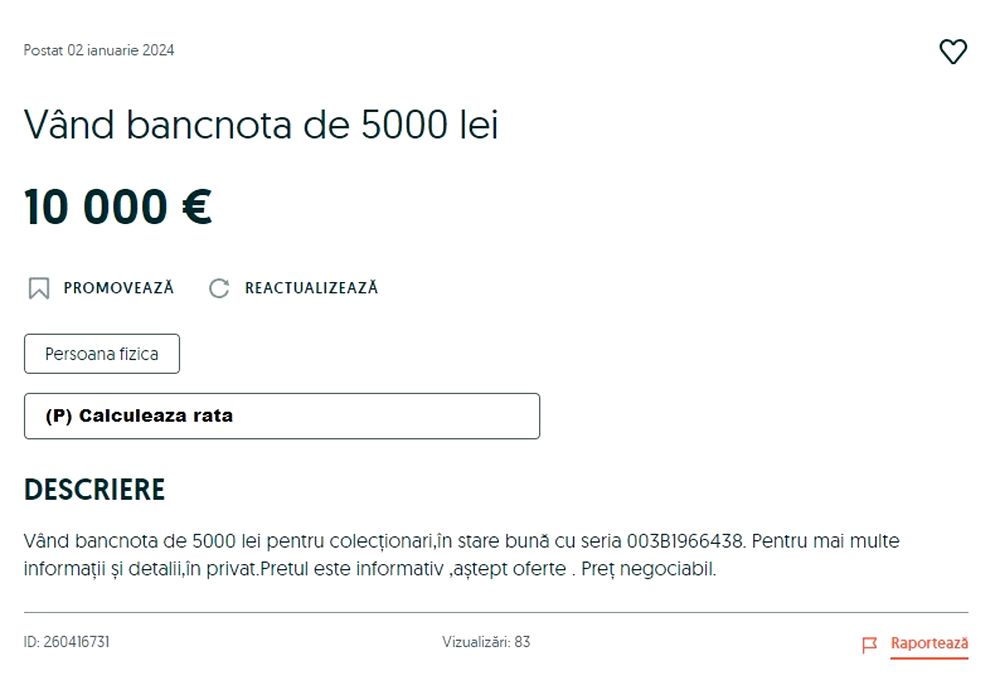995x700 pixels.
Task: Click the circular refresh arrow icon
Action: (219, 289)
